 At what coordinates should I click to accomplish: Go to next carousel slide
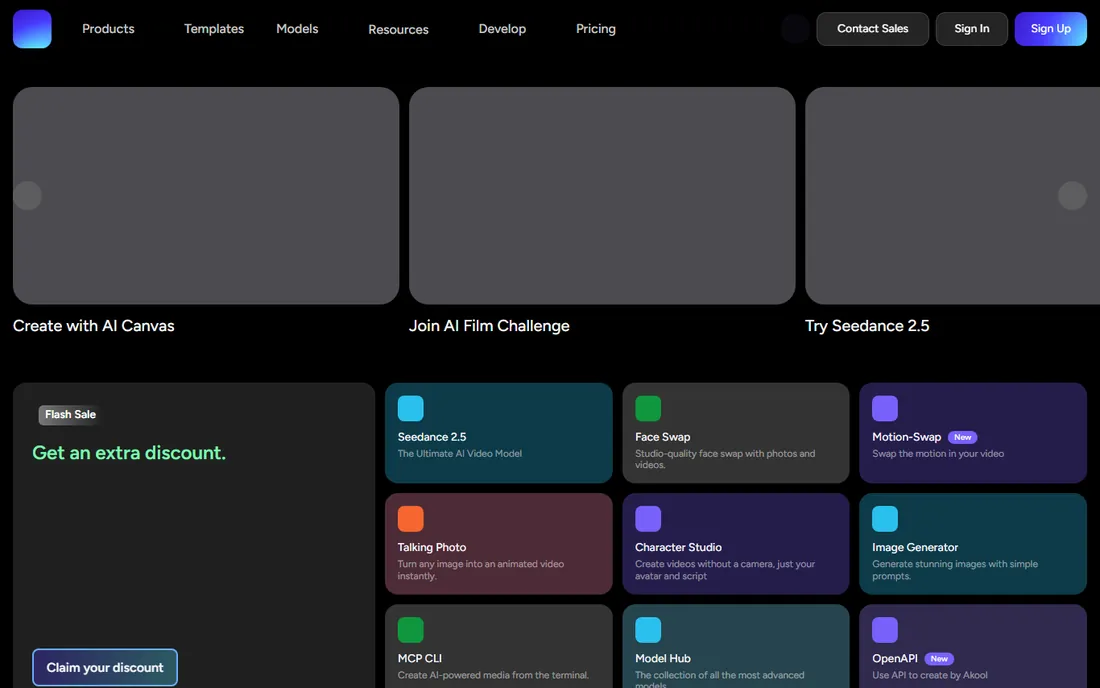pos(1072,196)
